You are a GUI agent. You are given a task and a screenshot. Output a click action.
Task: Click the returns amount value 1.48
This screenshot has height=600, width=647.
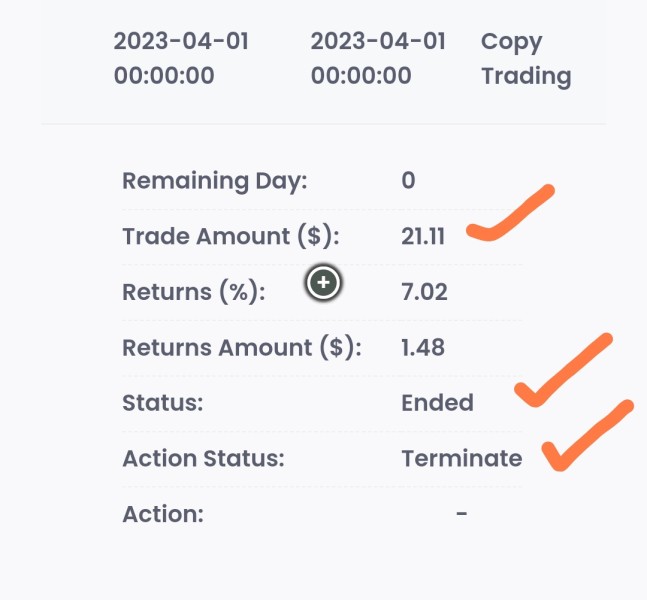coord(423,347)
